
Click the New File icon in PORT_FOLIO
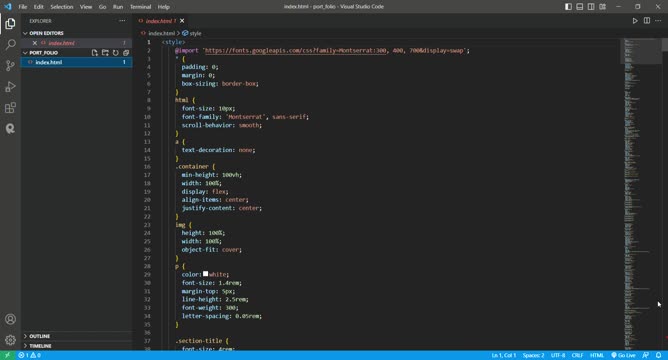[95, 53]
